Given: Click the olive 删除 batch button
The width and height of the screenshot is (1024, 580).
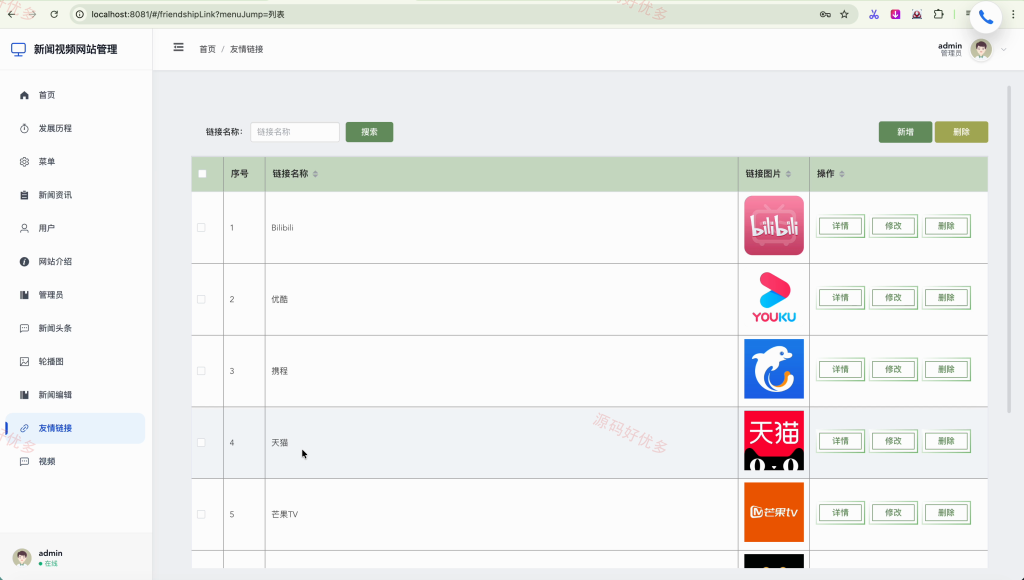Looking at the screenshot, I should point(961,132).
